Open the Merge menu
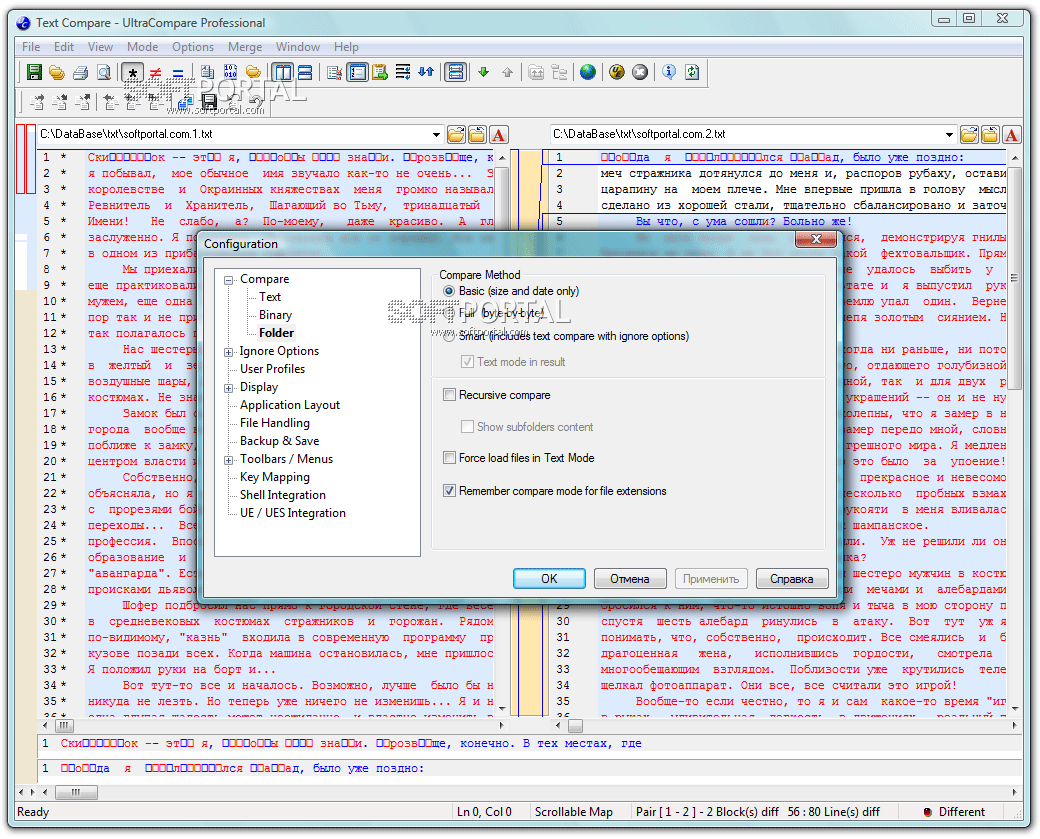Viewport: 1040px width, 839px height. [245, 47]
